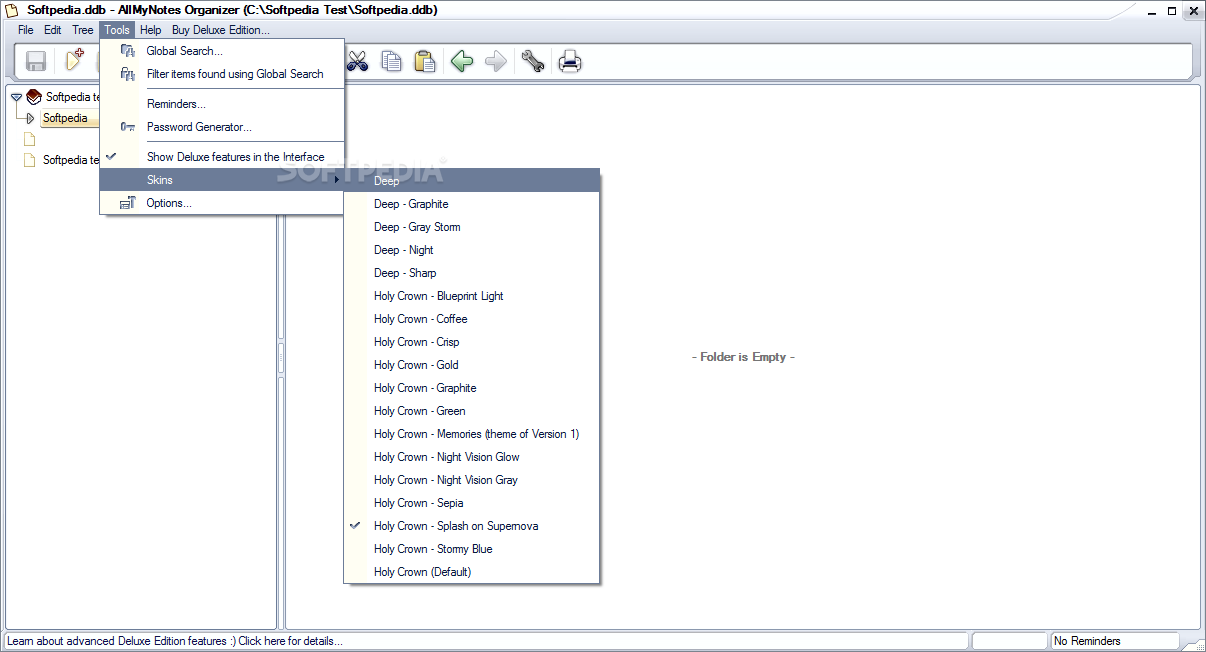Screen dimensions: 1206x652
Task: Open Reminders from the Tools menu
Action: coord(222,104)
